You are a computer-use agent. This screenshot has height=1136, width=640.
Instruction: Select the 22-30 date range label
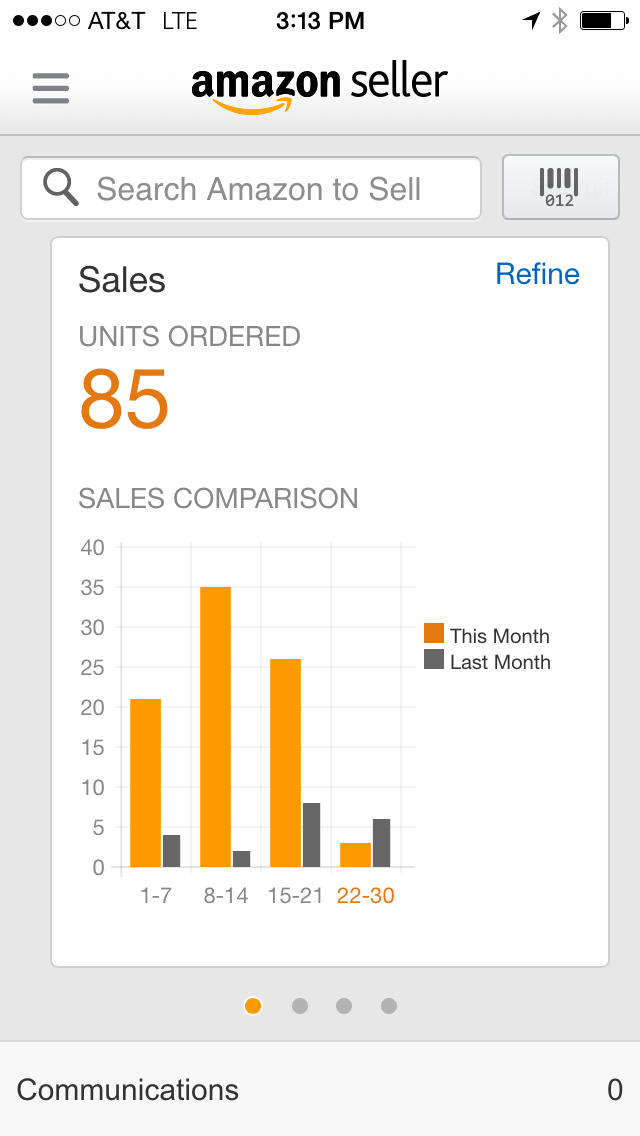[365, 895]
